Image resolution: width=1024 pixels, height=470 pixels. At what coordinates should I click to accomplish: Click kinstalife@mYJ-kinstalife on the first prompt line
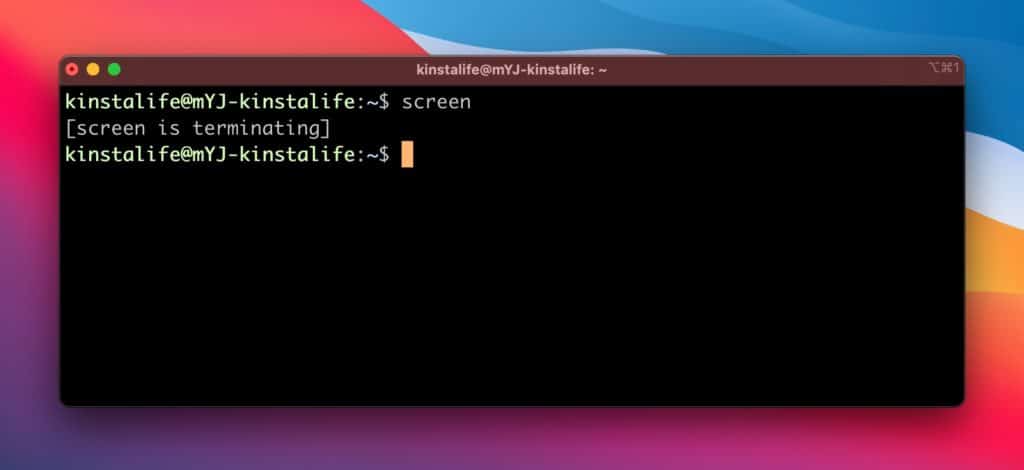210,102
